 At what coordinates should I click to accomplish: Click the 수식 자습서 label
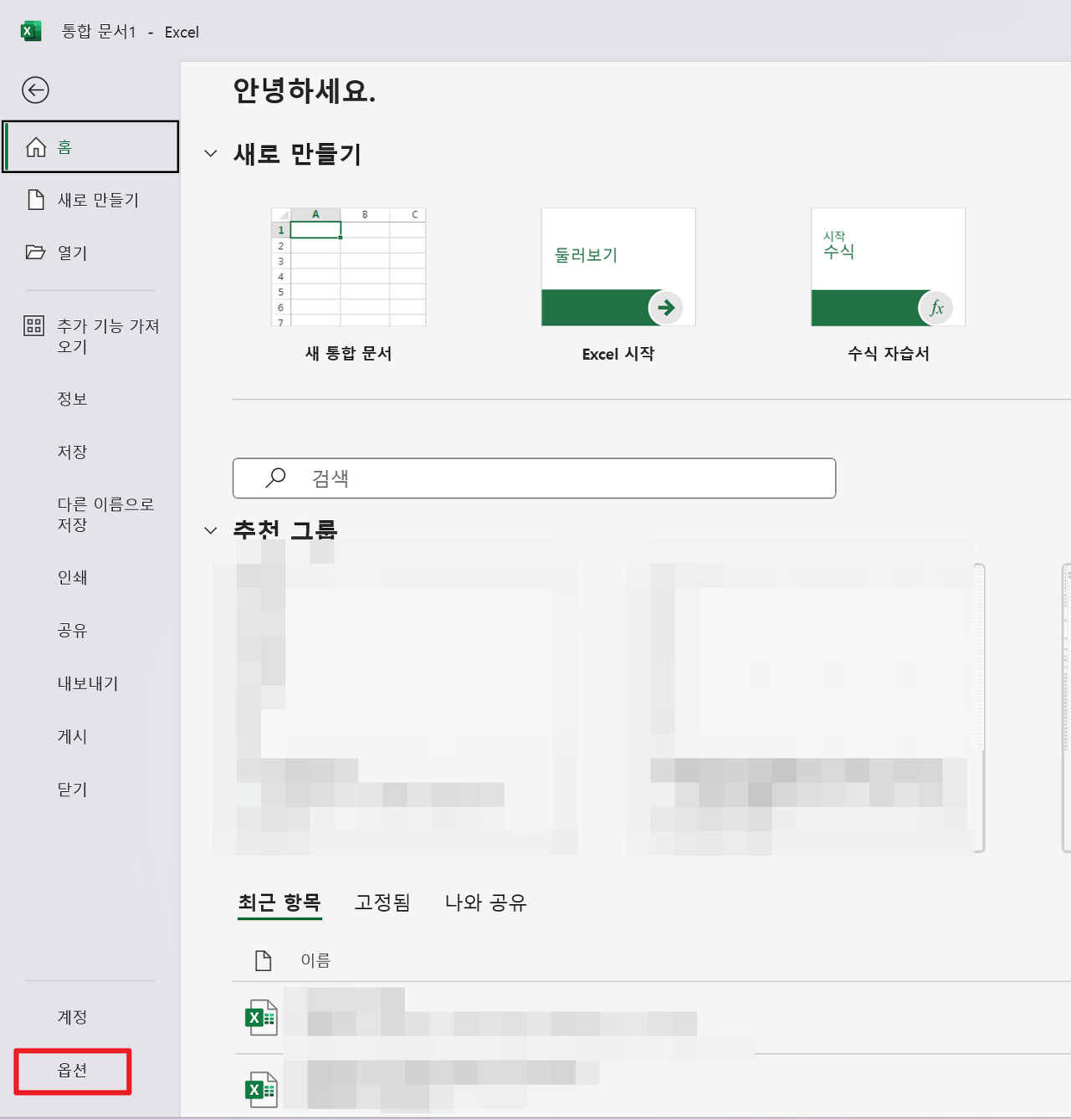(889, 353)
